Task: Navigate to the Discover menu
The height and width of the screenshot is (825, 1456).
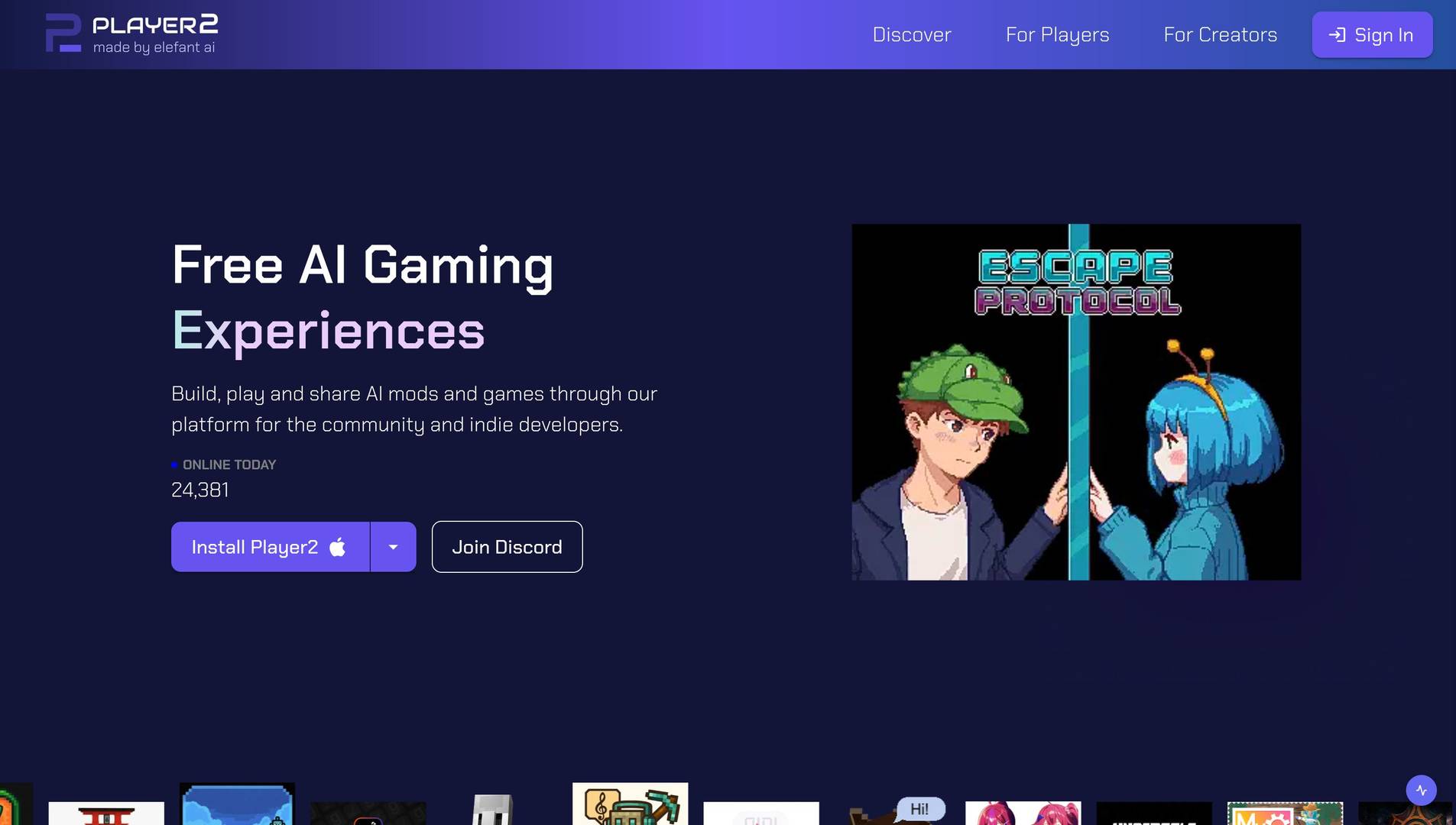Action: click(x=912, y=34)
